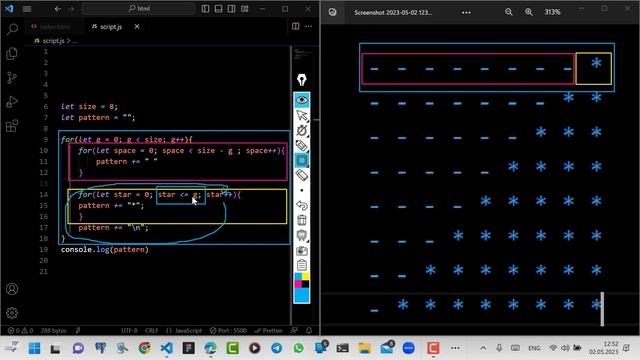640x360 pixels.
Task: Click the VS Code command center search box
Action: click(x=138, y=9)
